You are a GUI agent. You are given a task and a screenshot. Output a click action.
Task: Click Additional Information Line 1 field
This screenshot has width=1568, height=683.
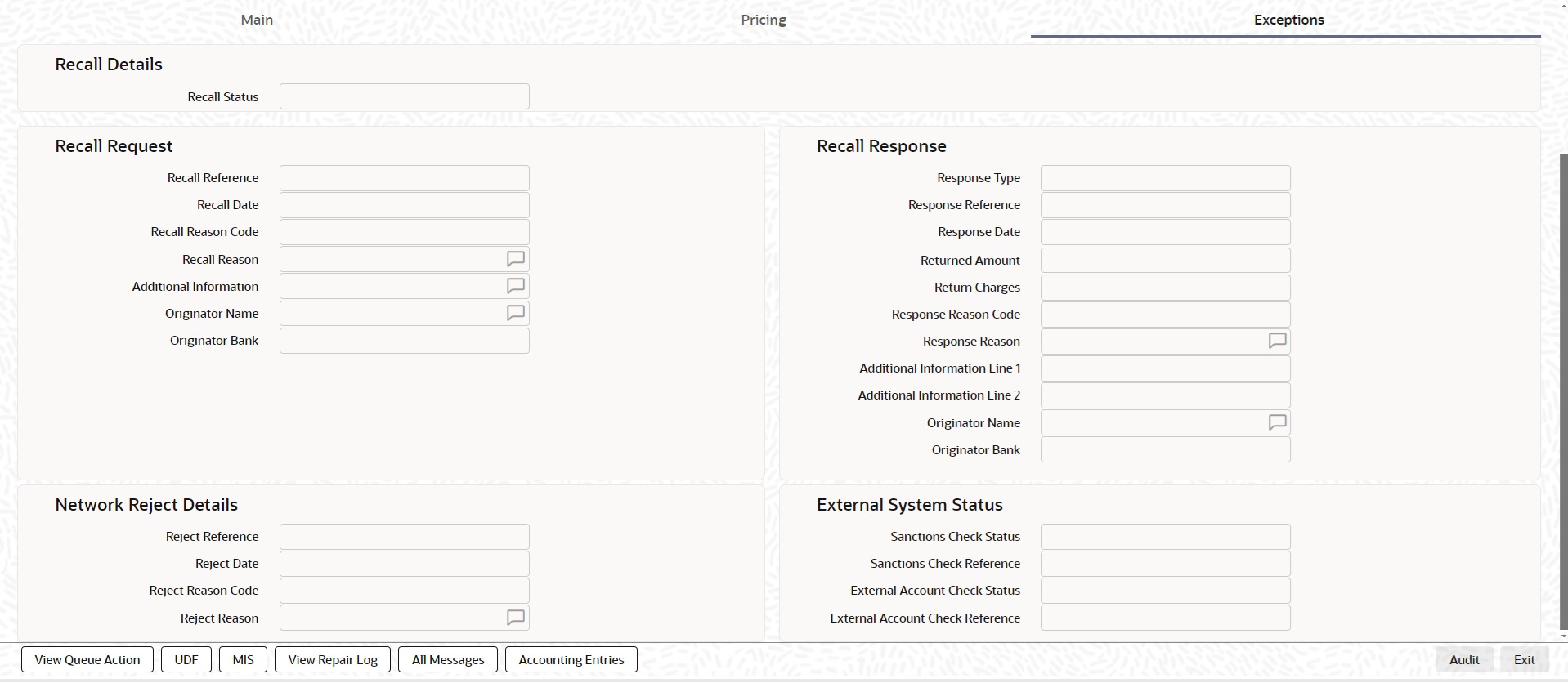[1166, 368]
